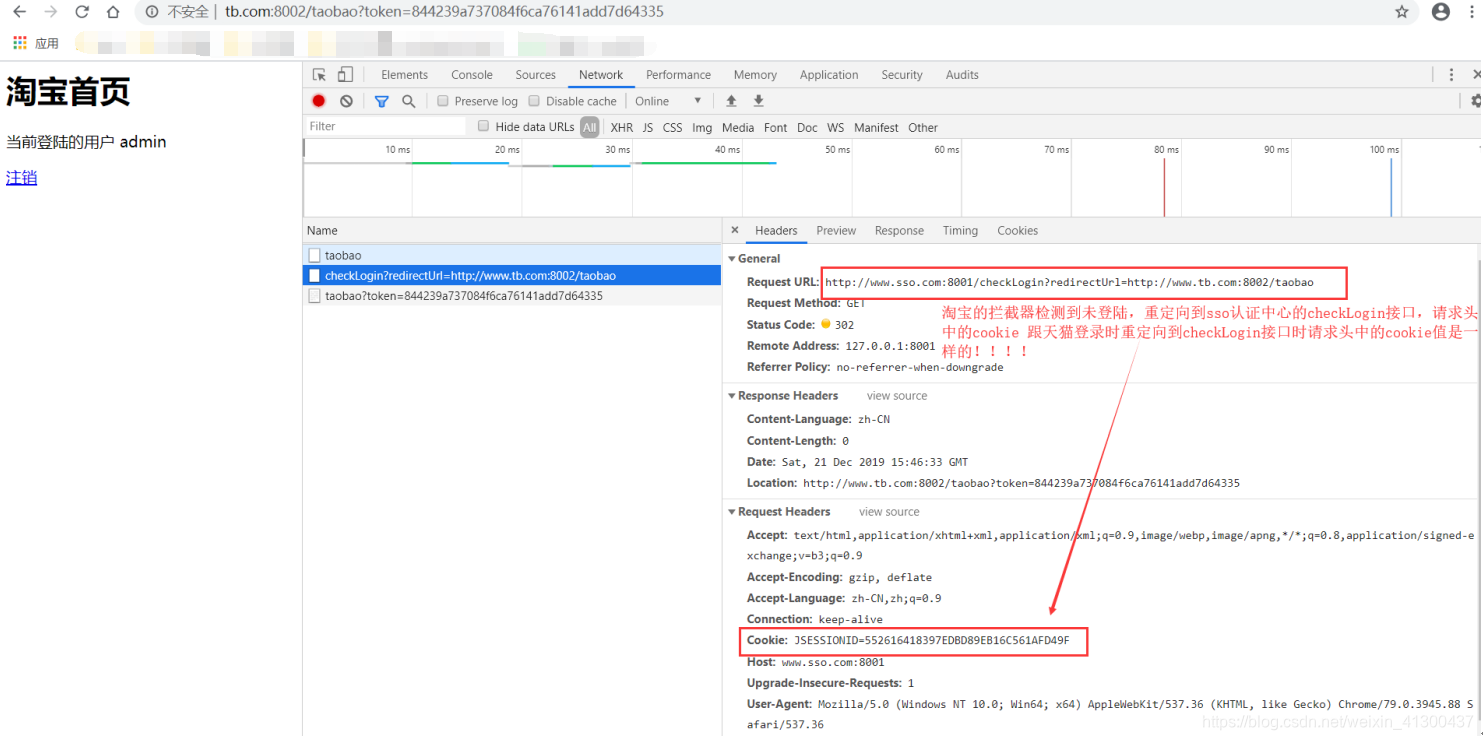Filter requests by CSS
Image resolution: width=1483 pixels, height=740 pixels.
673,128
